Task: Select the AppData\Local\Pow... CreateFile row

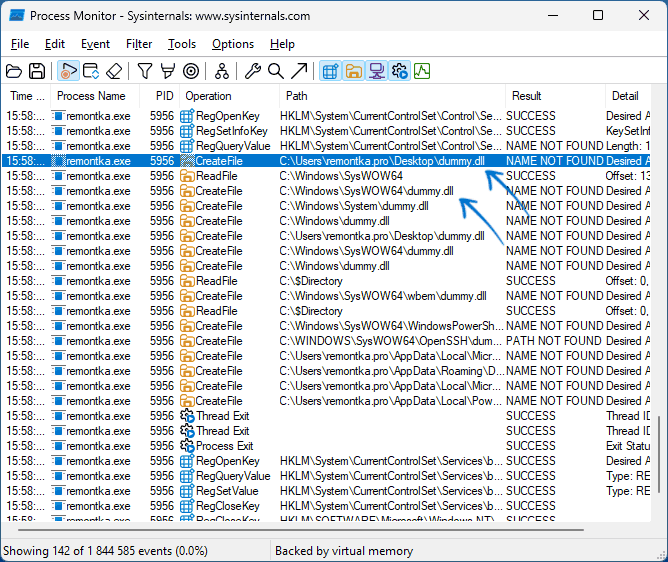Action: 326,401
